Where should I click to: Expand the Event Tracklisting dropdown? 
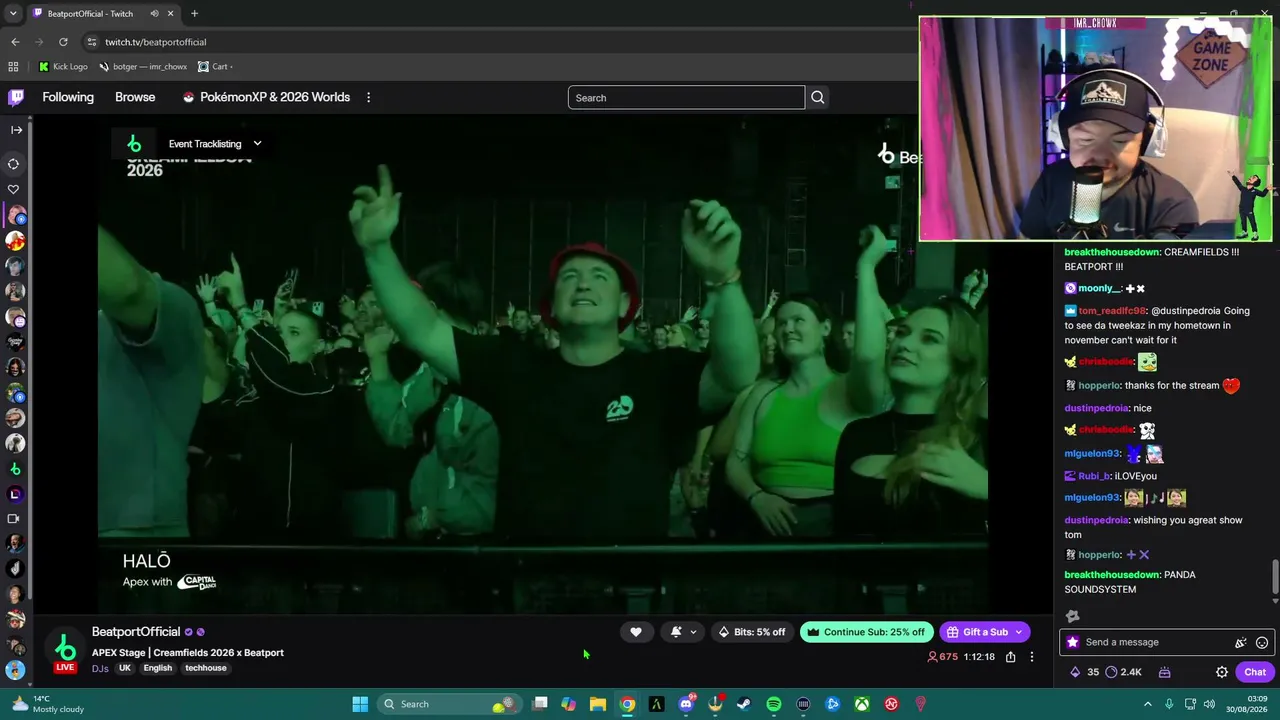pyautogui.click(x=257, y=144)
